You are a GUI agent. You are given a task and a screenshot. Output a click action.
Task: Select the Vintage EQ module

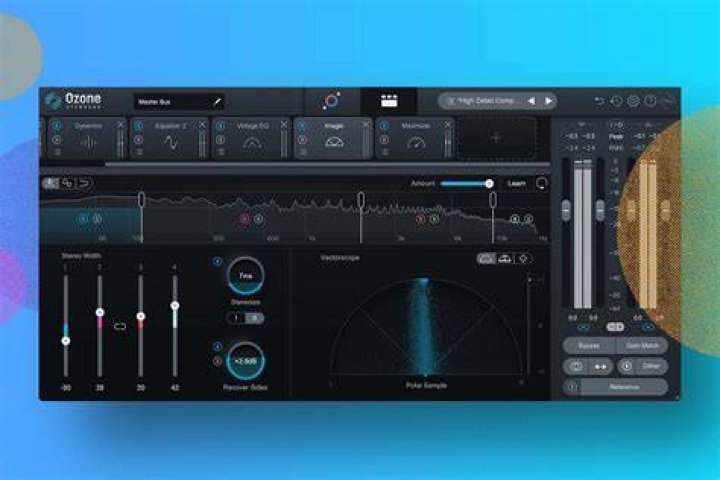[x=252, y=138]
